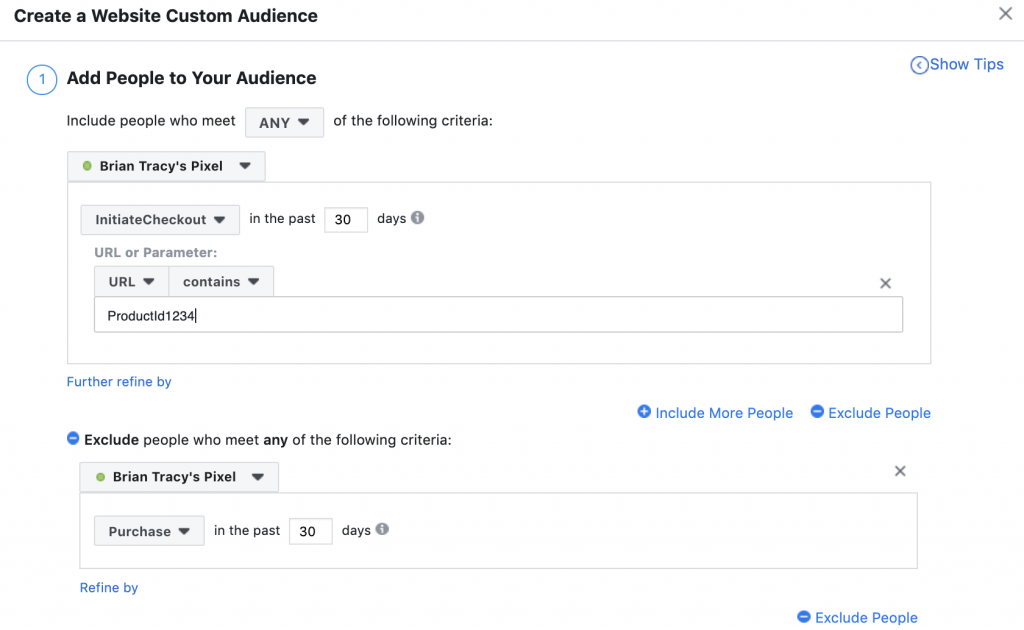Click info icon next to Purchase days
Screen dimensions: 1024x630
(x=383, y=529)
